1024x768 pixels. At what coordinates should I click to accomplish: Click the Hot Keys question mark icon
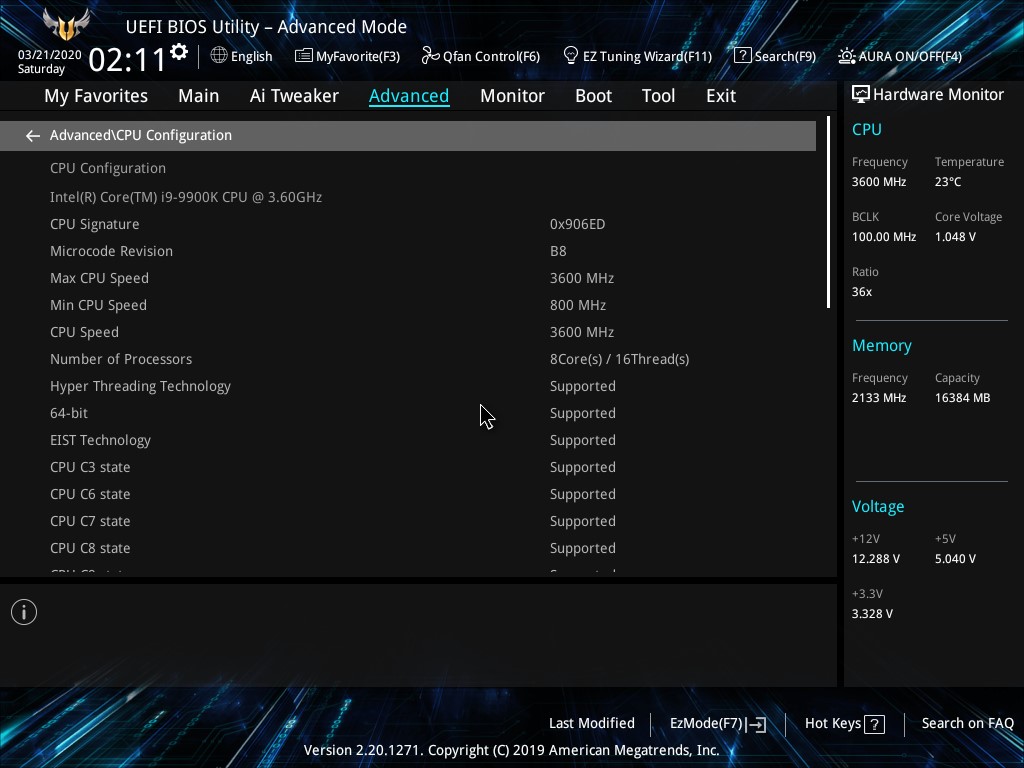[874, 724]
